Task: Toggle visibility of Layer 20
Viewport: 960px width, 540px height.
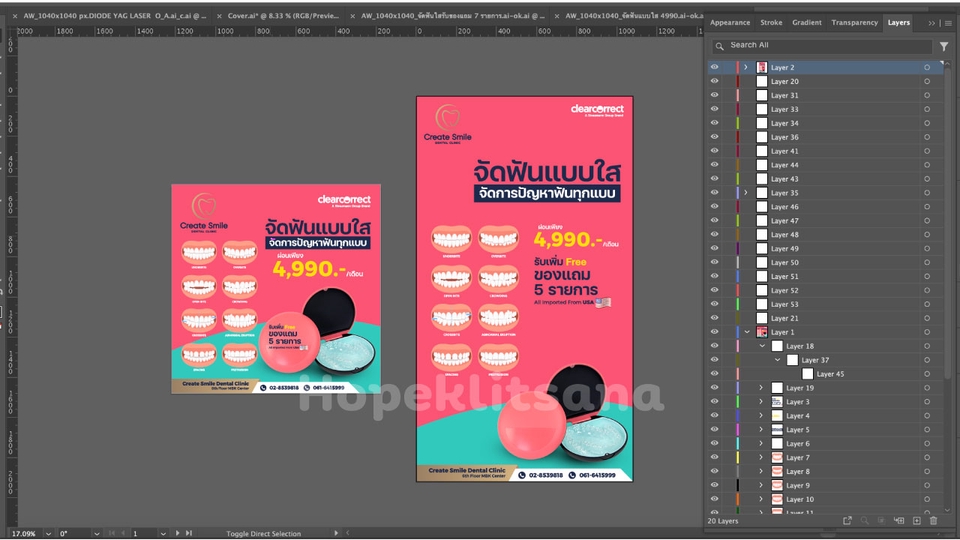Action: pos(714,81)
